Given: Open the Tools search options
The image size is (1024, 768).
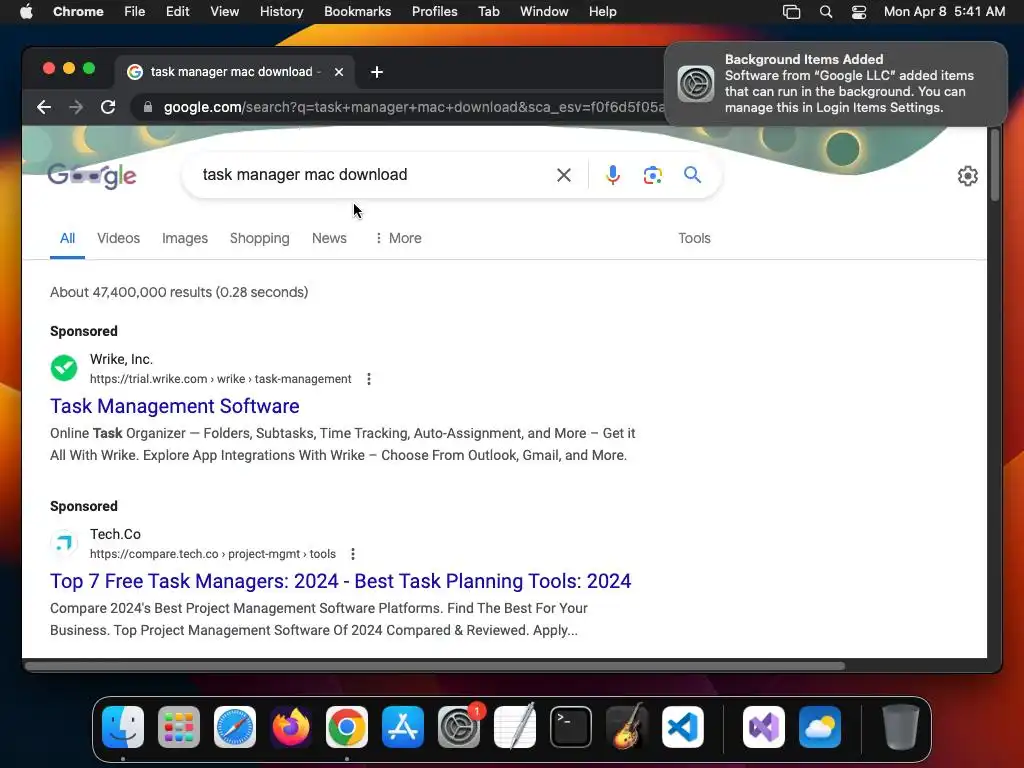Looking at the screenshot, I should pyautogui.click(x=694, y=238).
